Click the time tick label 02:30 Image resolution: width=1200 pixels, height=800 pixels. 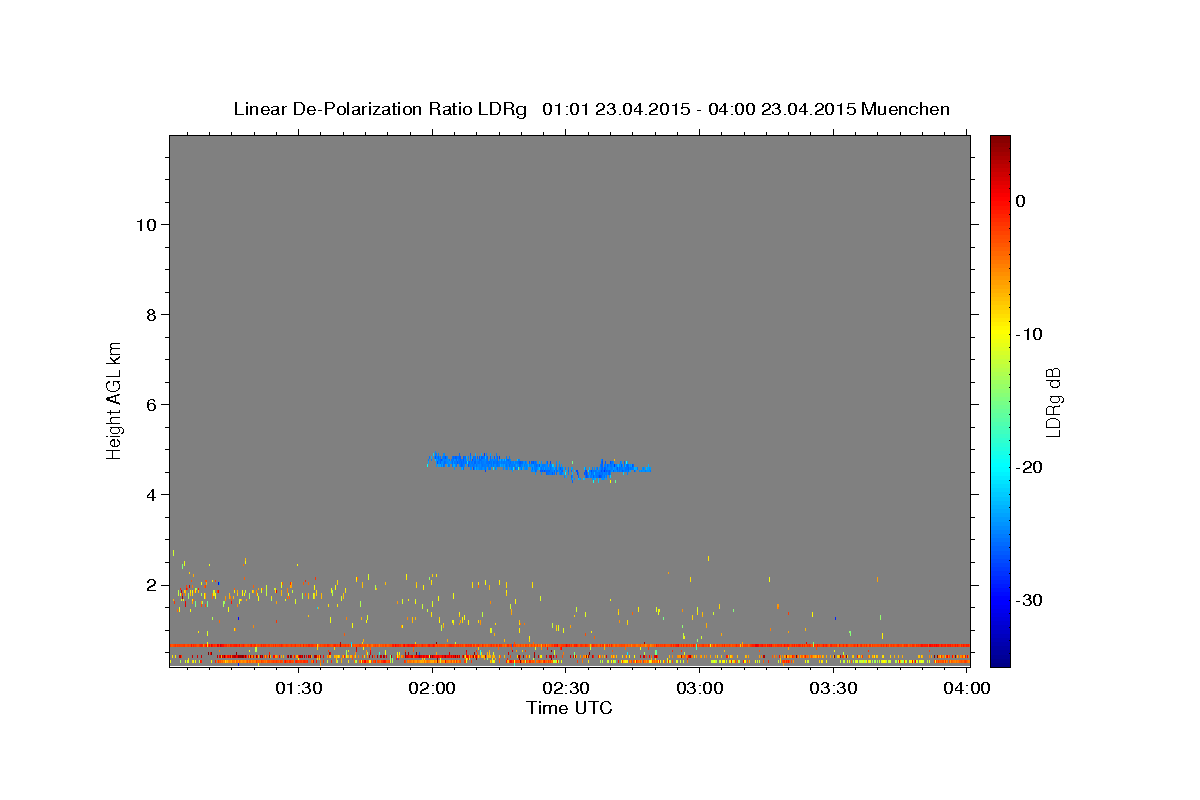[x=566, y=688]
